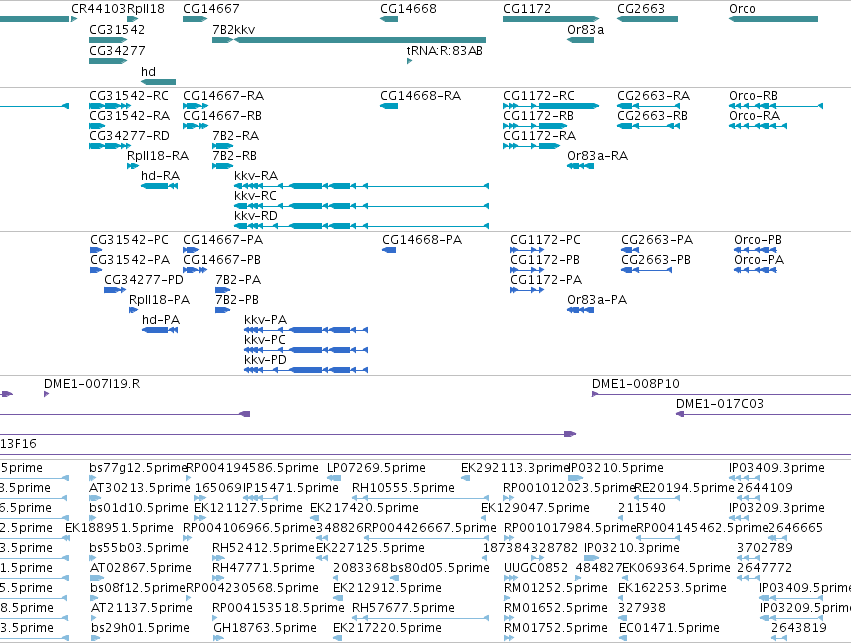This screenshot has height=643, width=851.
Task: Open EST label RH10555.5prime
Action: [403, 488]
